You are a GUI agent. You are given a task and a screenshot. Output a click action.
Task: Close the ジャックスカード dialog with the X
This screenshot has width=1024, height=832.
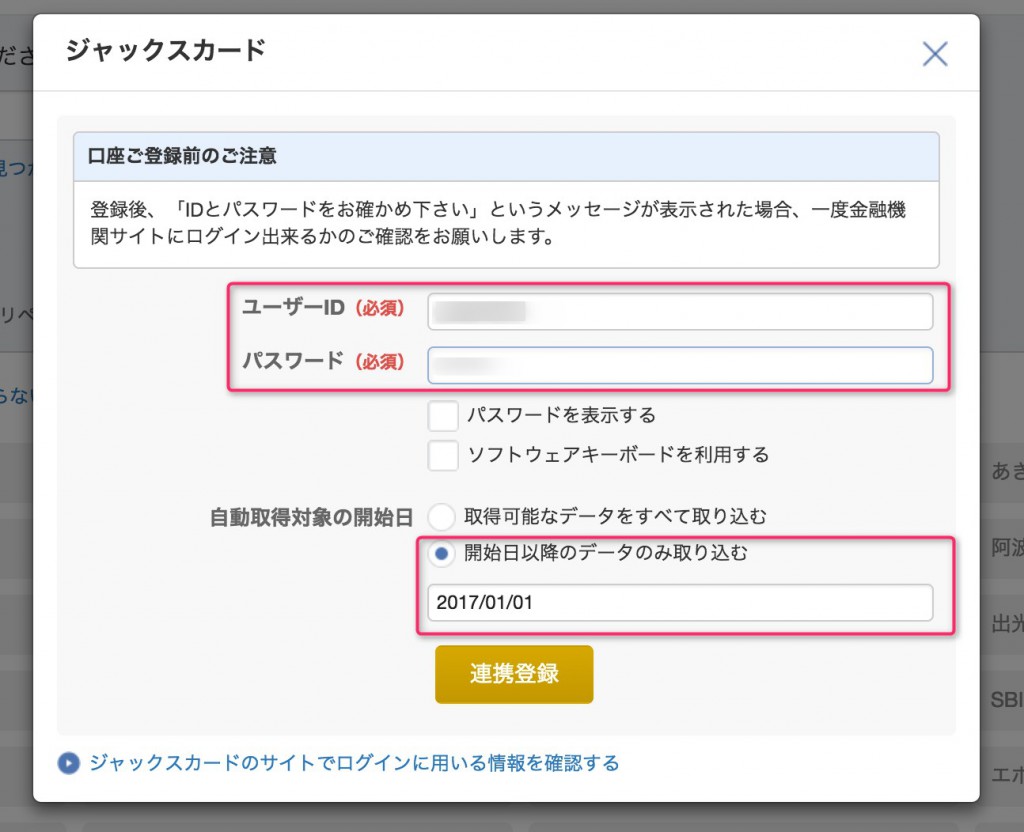coord(935,54)
